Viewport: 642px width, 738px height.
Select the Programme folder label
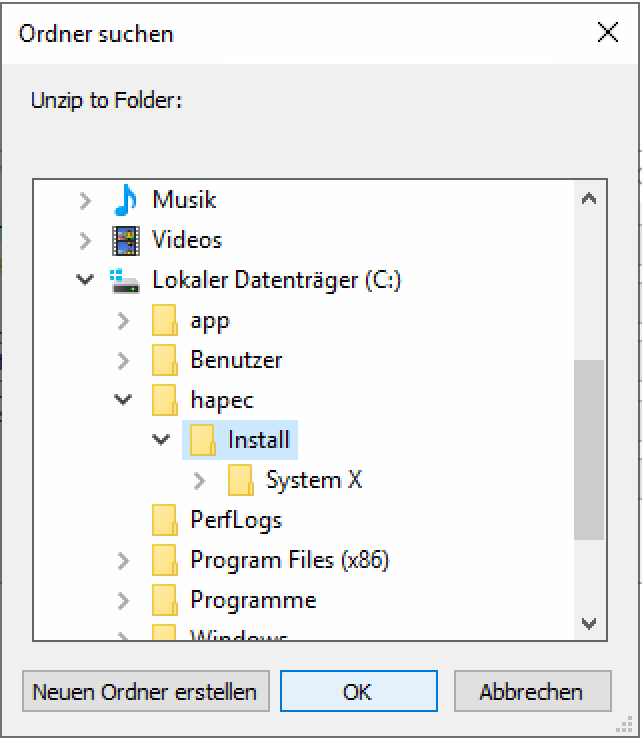click(253, 600)
